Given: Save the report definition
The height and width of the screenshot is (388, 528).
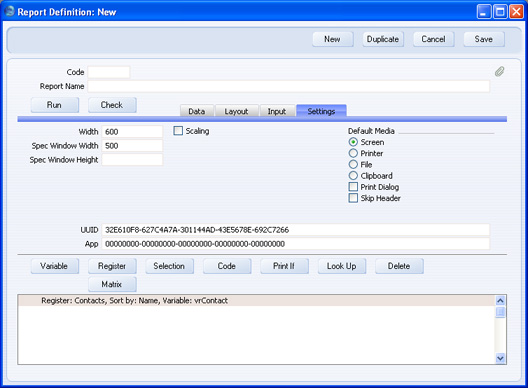Looking at the screenshot, I should 484,39.
